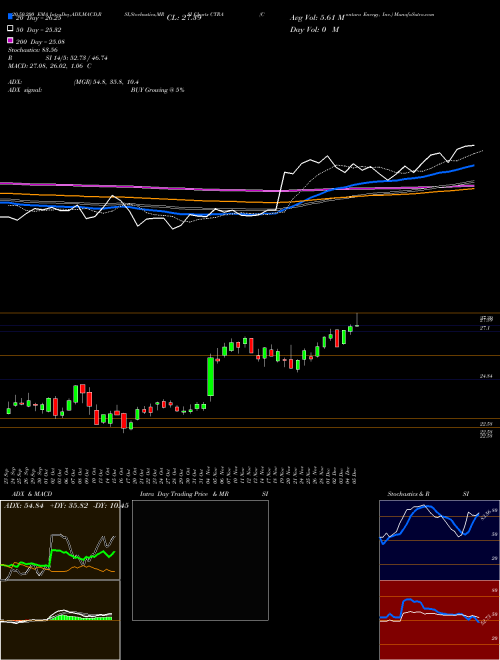The image size is (500, 660).
Task: Click the 'ADX & MACD' panel title
Action: point(32,494)
